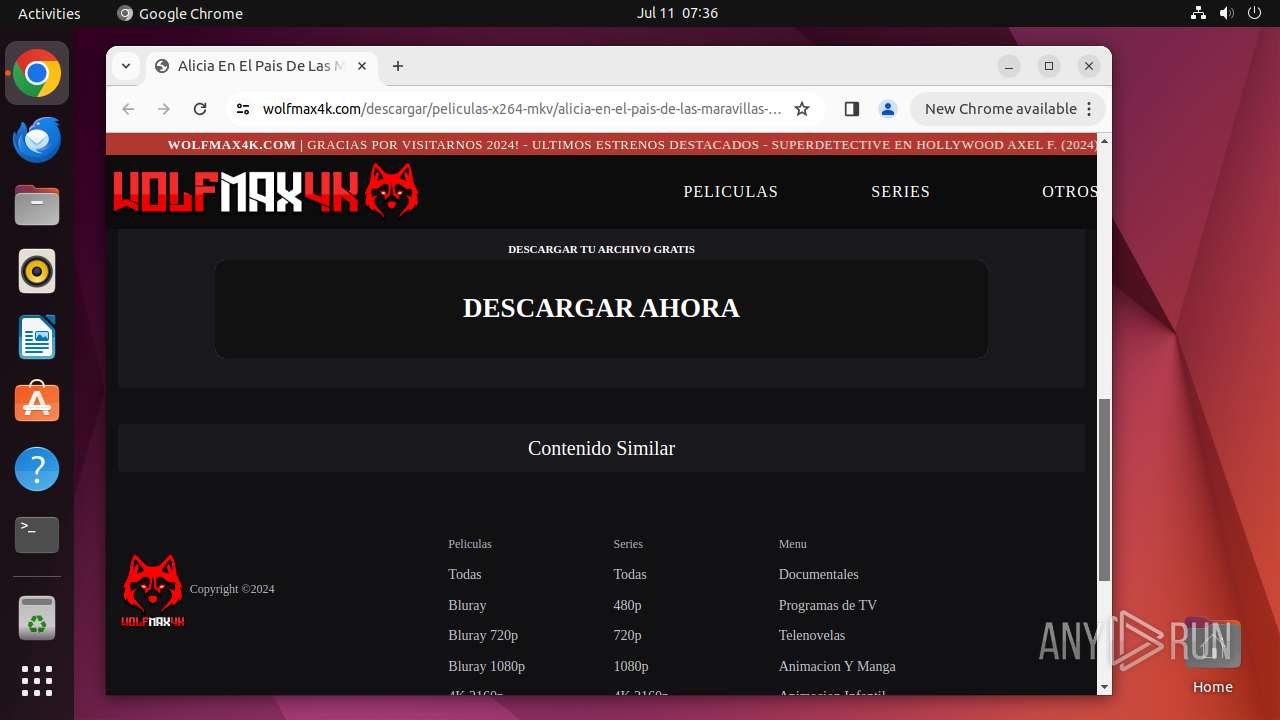Click the Copyright ©2024 text
1280x720 pixels.
(232, 589)
